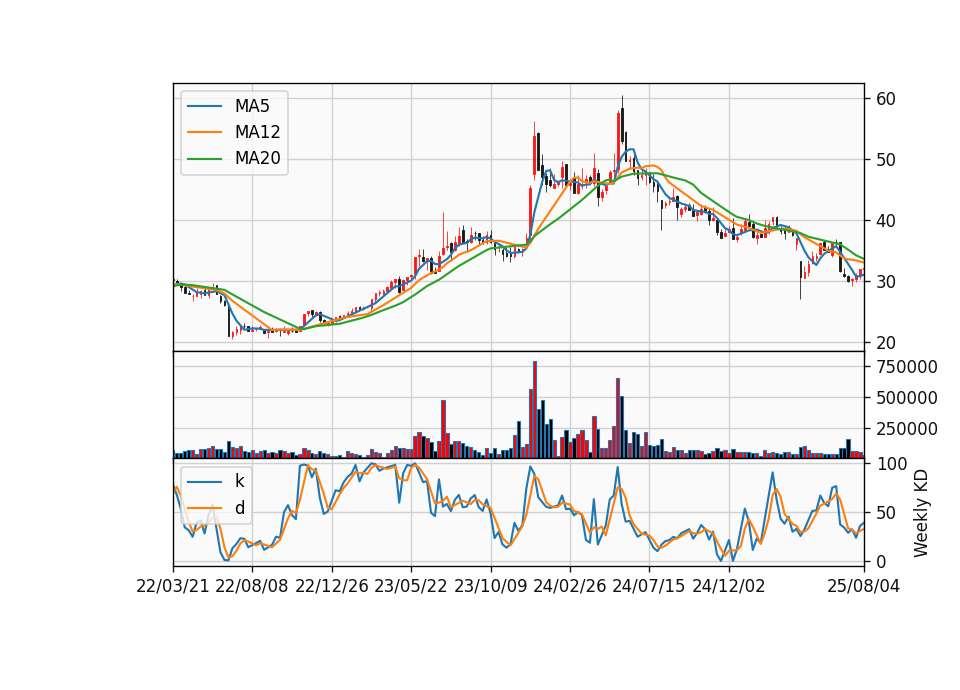Click the 25/08/04 date label

(x=864, y=586)
